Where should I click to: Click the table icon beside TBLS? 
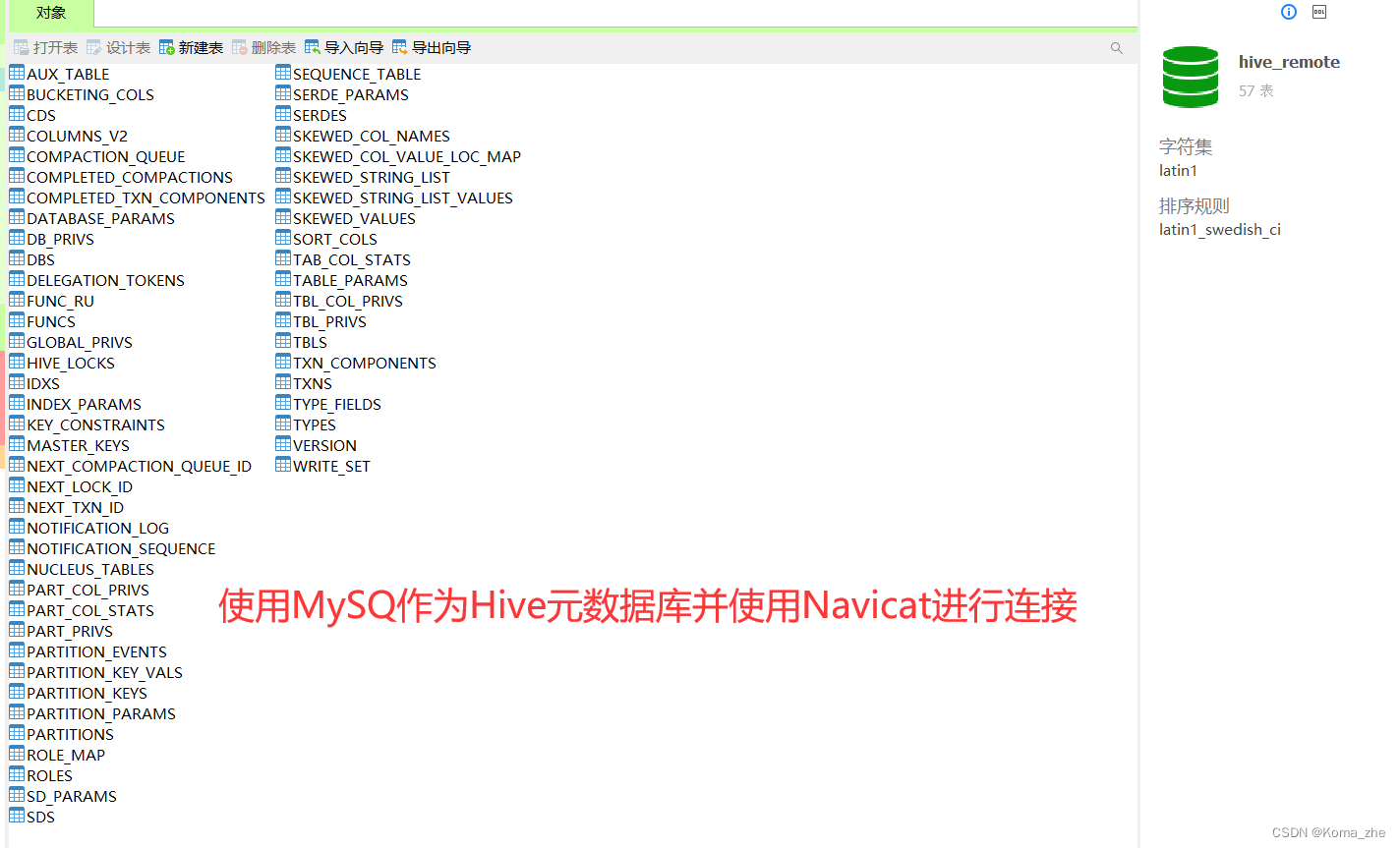pyautogui.click(x=283, y=341)
